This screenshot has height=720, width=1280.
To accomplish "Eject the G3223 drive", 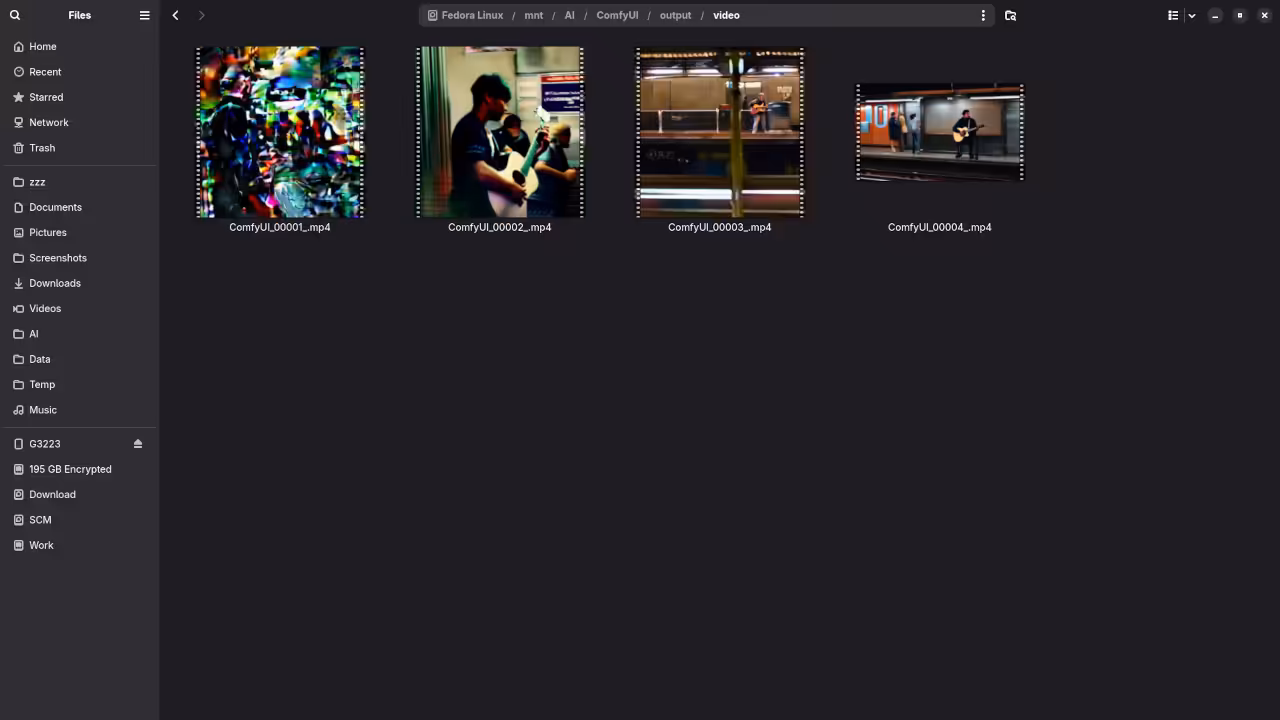I will (x=138, y=443).
